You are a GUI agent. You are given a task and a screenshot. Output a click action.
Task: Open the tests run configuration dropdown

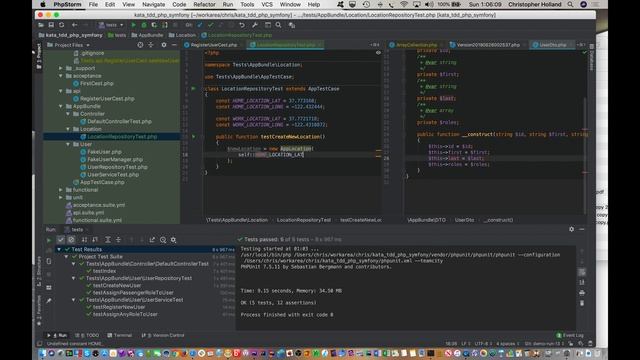click(111, 25)
